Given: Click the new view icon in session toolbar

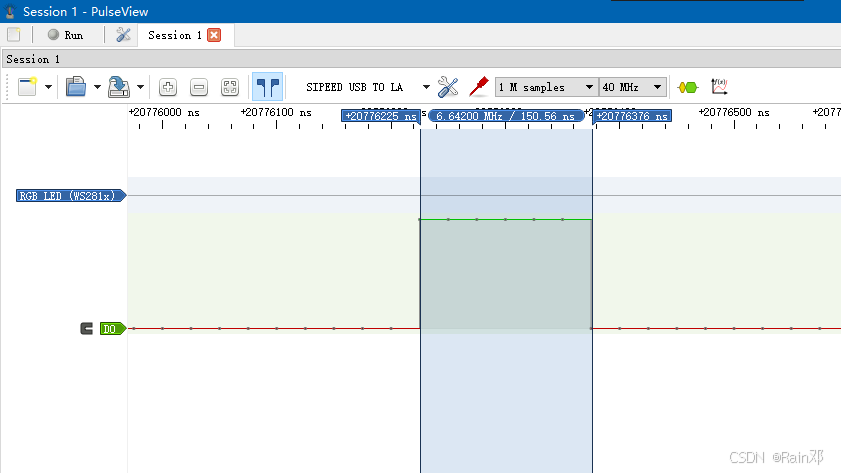Looking at the screenshot, I should (27, 87).
